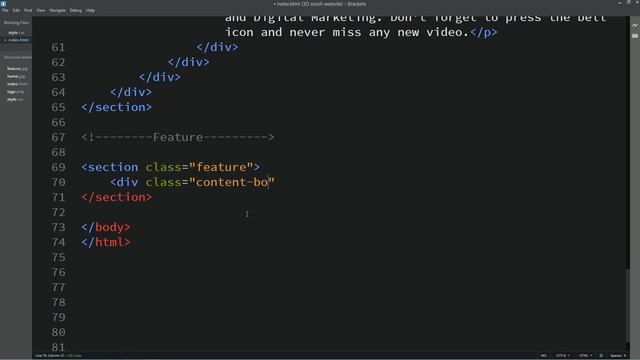Open the Extension Manager icon
Image resolution: width=640 pixels, height=360 pixels.
[x=635, y=36]
